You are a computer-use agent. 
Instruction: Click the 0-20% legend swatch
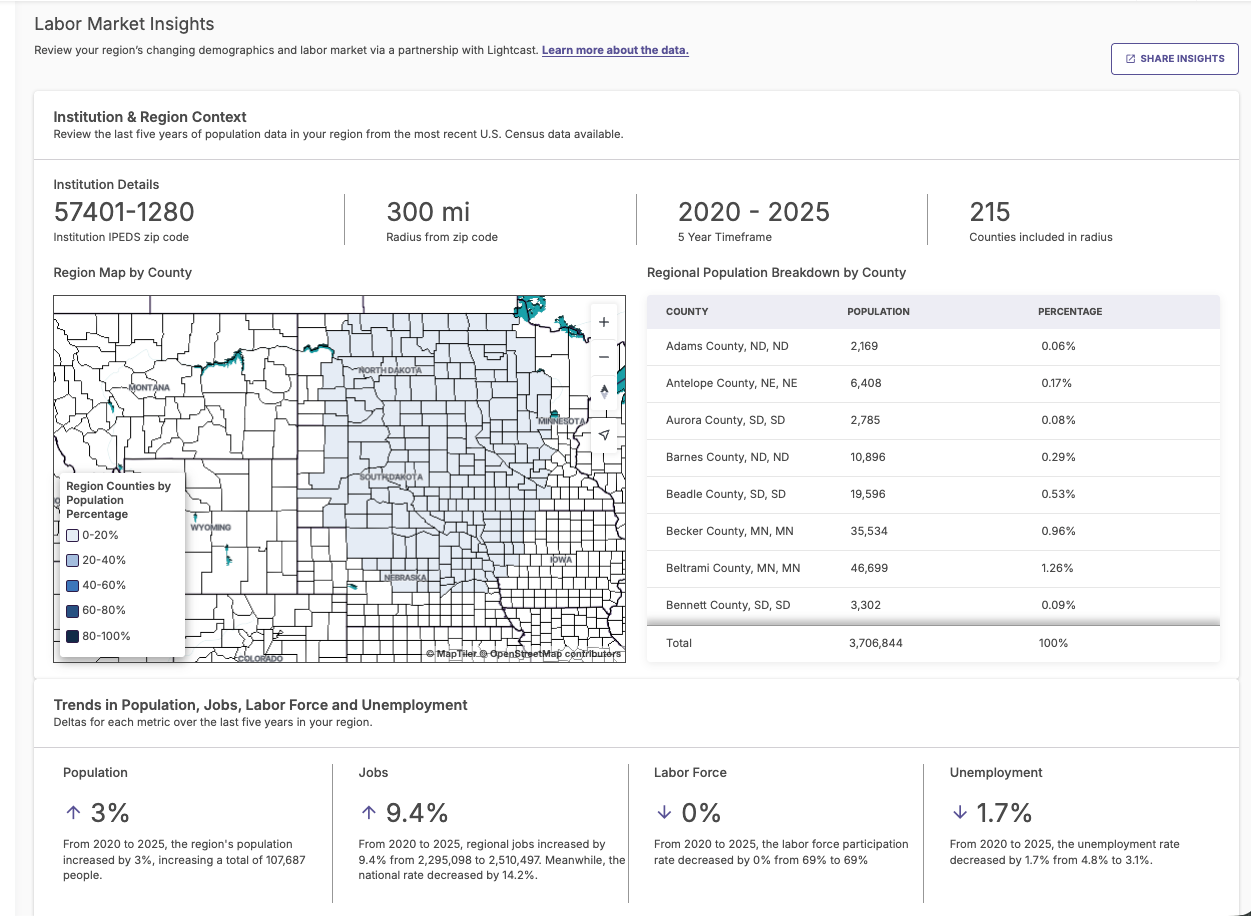[x=72, y=535]
